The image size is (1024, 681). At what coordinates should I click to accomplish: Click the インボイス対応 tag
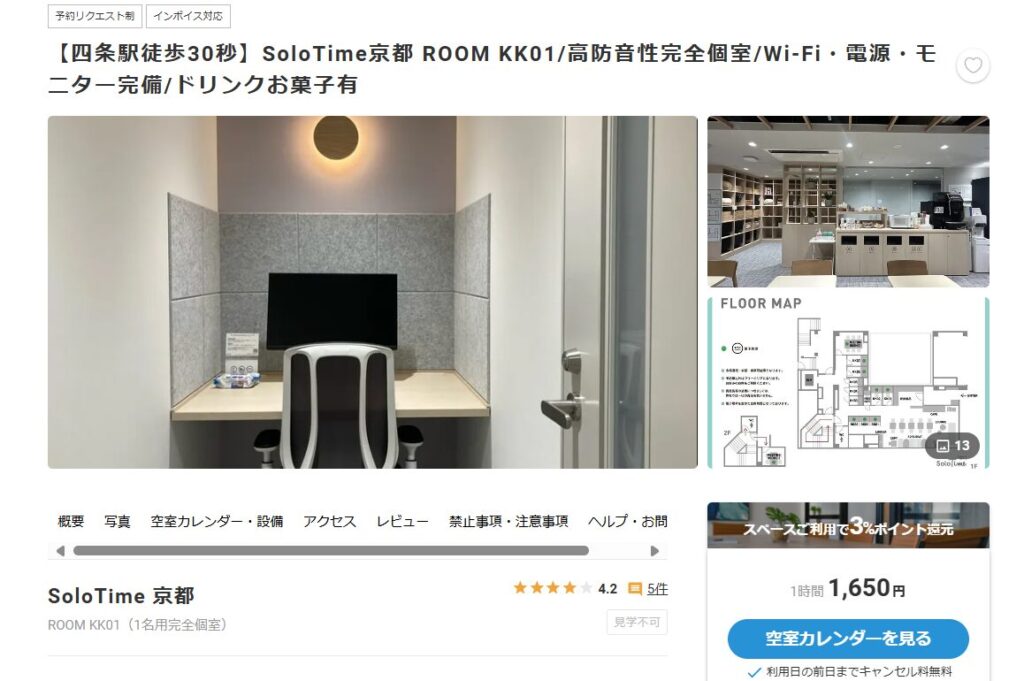[x=188, y=16]
